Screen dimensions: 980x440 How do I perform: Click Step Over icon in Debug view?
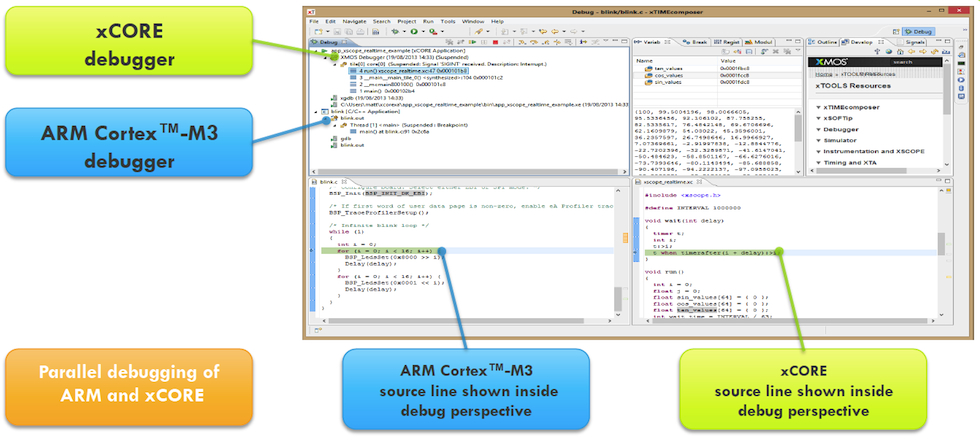point(534,42)
